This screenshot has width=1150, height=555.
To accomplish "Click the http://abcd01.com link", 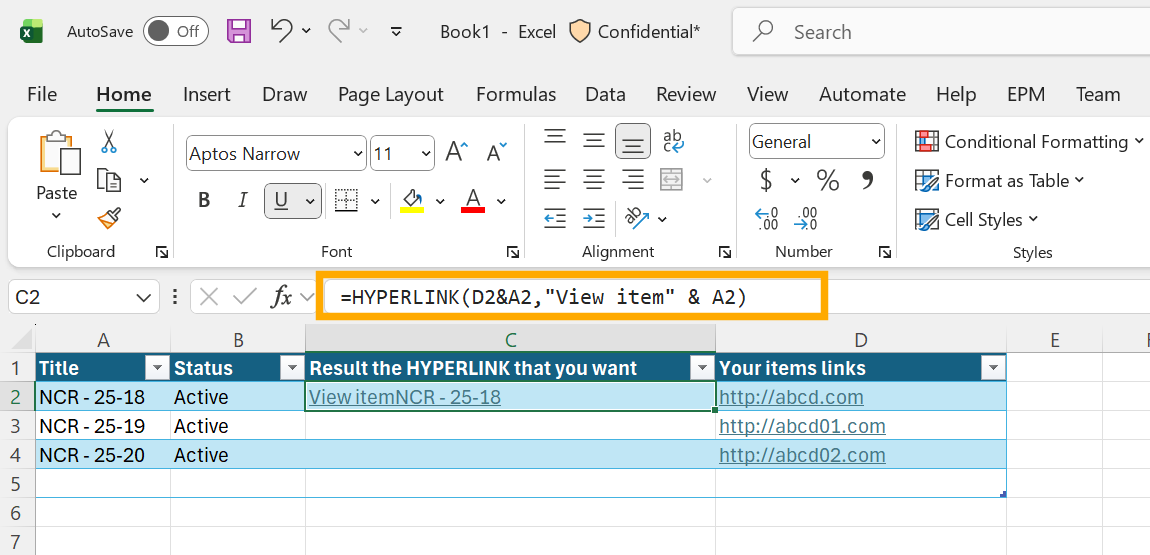I will (802, 426).
